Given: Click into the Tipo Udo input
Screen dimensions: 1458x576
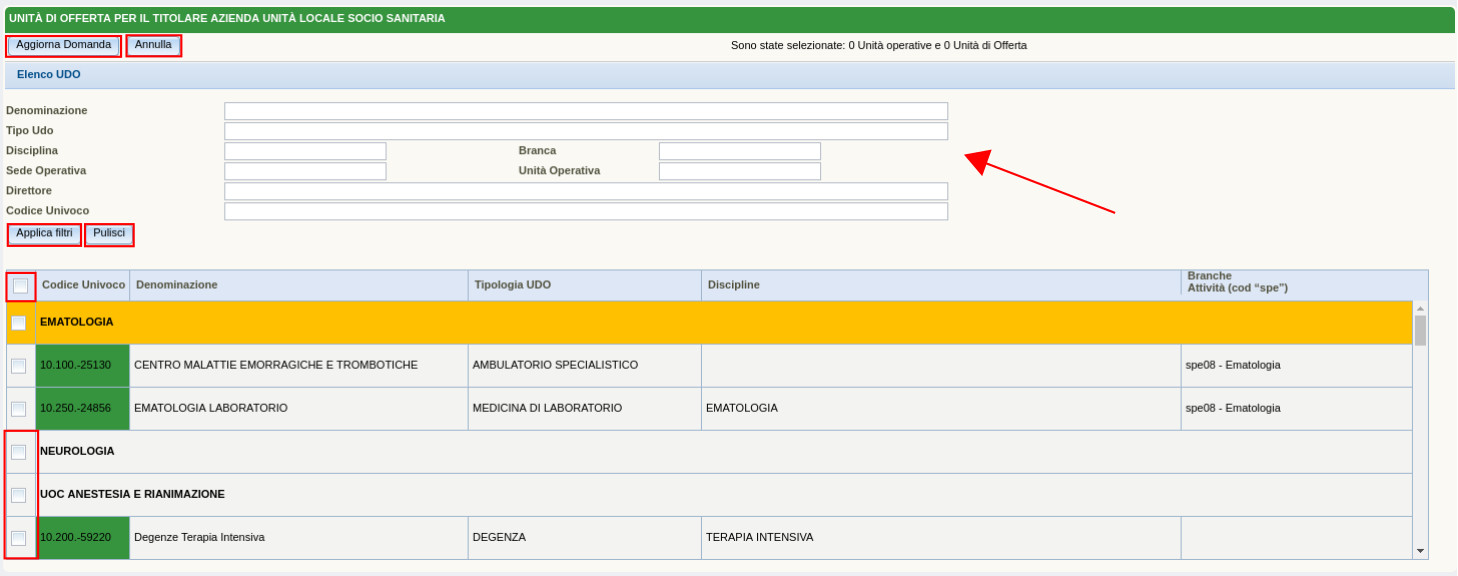Looking at the screenshot, I should click(x=585, y=131).
